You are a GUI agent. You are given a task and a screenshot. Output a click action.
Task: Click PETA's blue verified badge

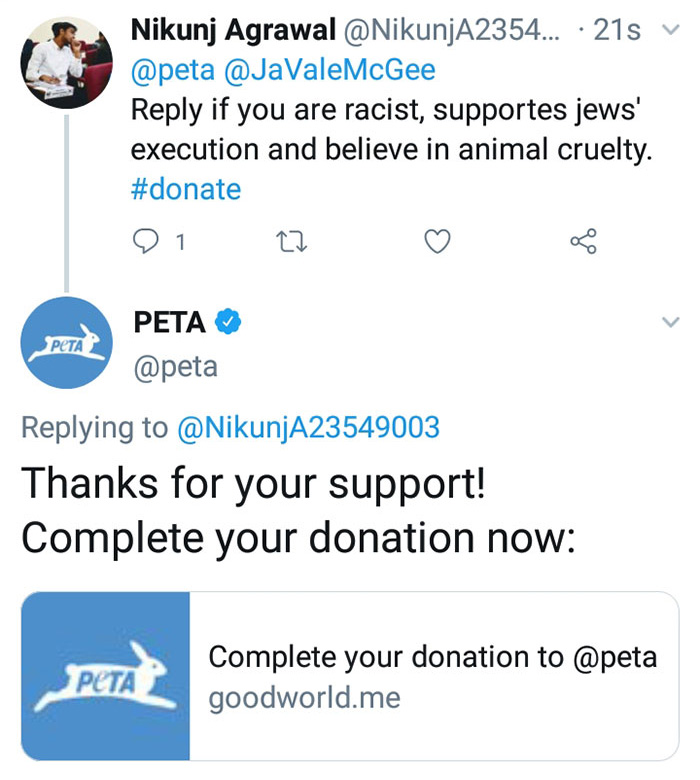point(229,322)
